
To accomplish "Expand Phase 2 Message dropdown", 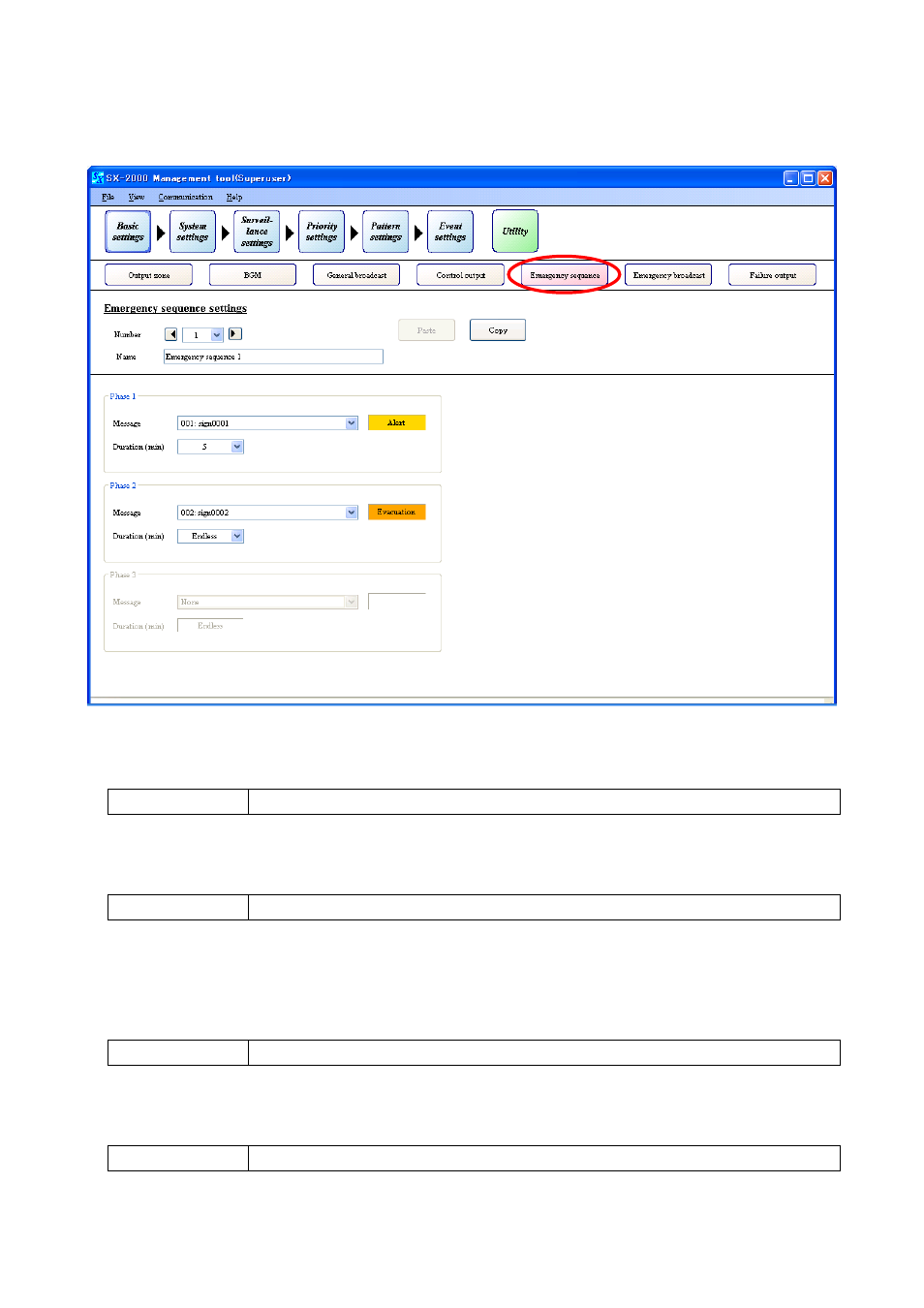I will (x=352, y=513).
